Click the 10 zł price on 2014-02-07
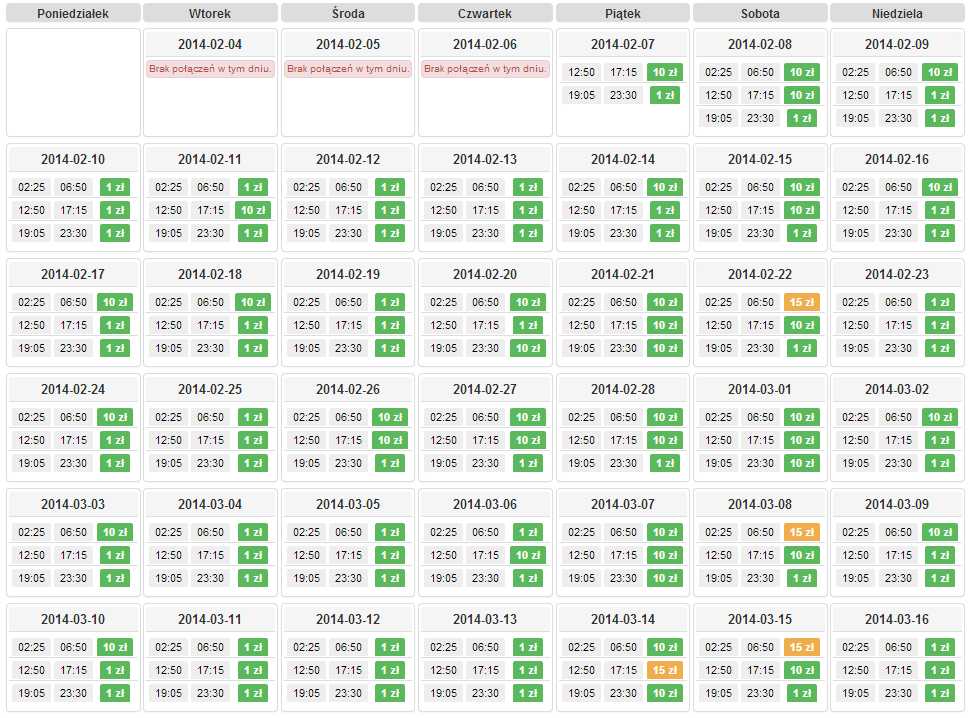 664,72
